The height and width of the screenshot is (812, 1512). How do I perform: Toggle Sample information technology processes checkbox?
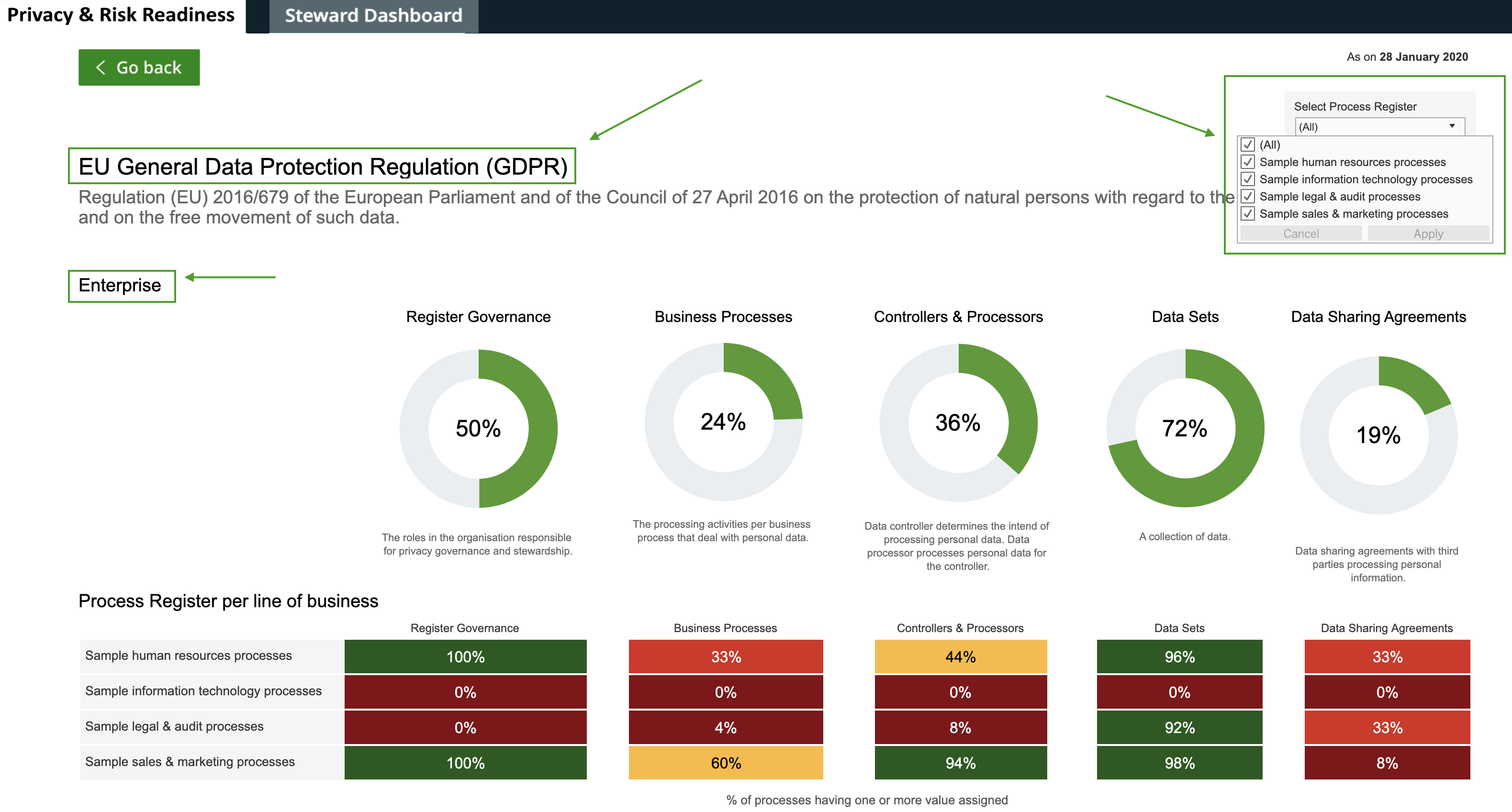[1248, 179]
